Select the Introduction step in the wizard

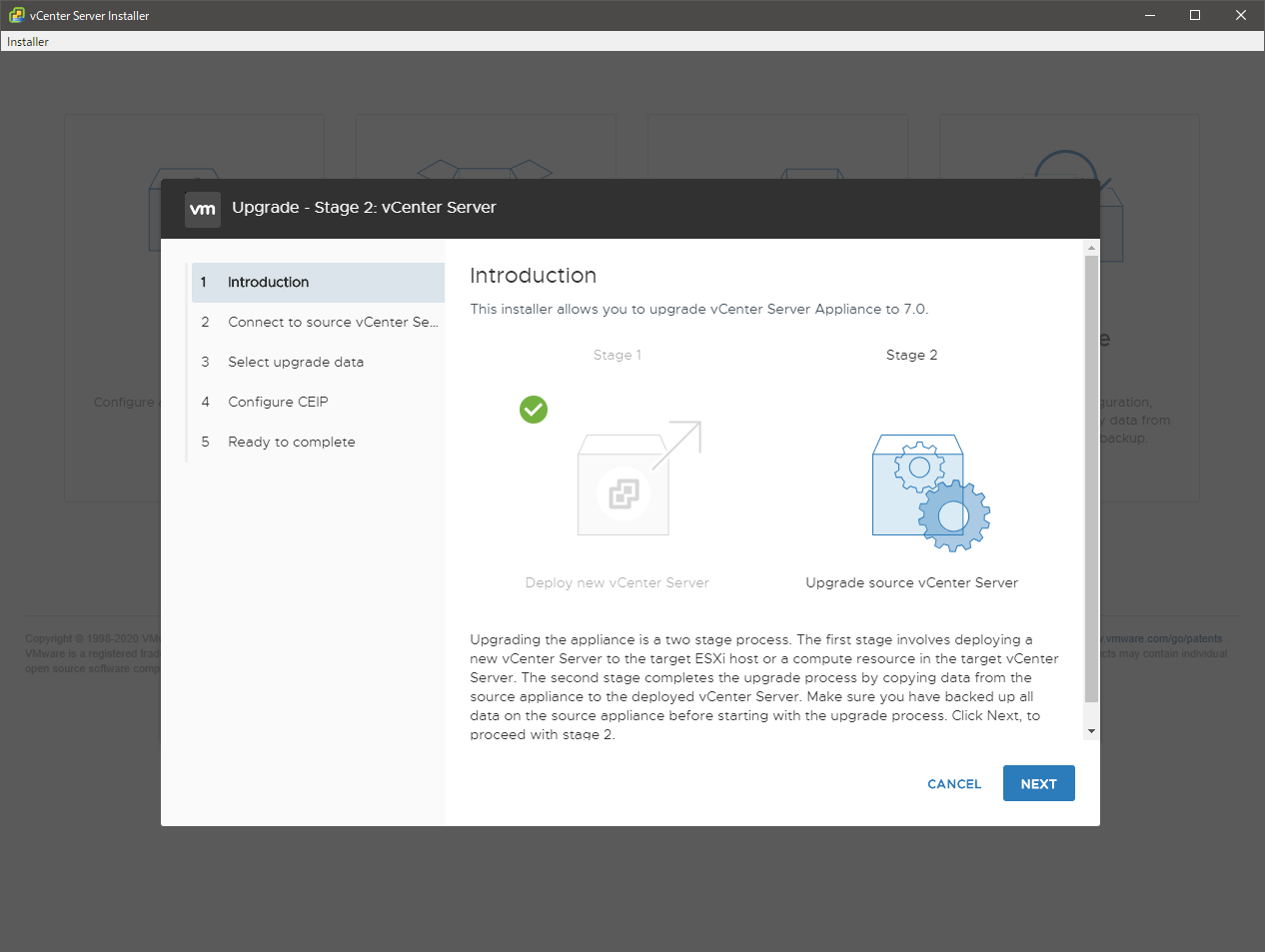coord(268,283)
